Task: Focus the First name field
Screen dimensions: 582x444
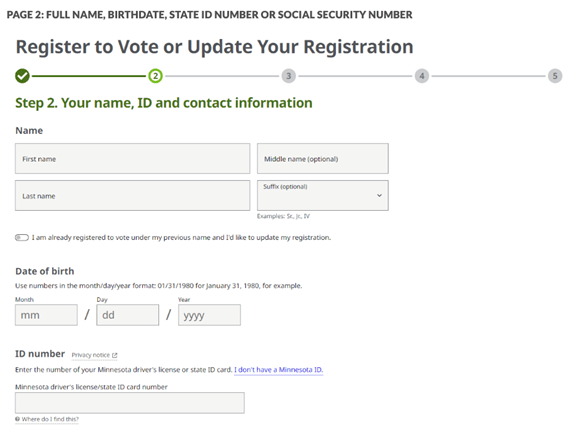Action: click(133, 159)
